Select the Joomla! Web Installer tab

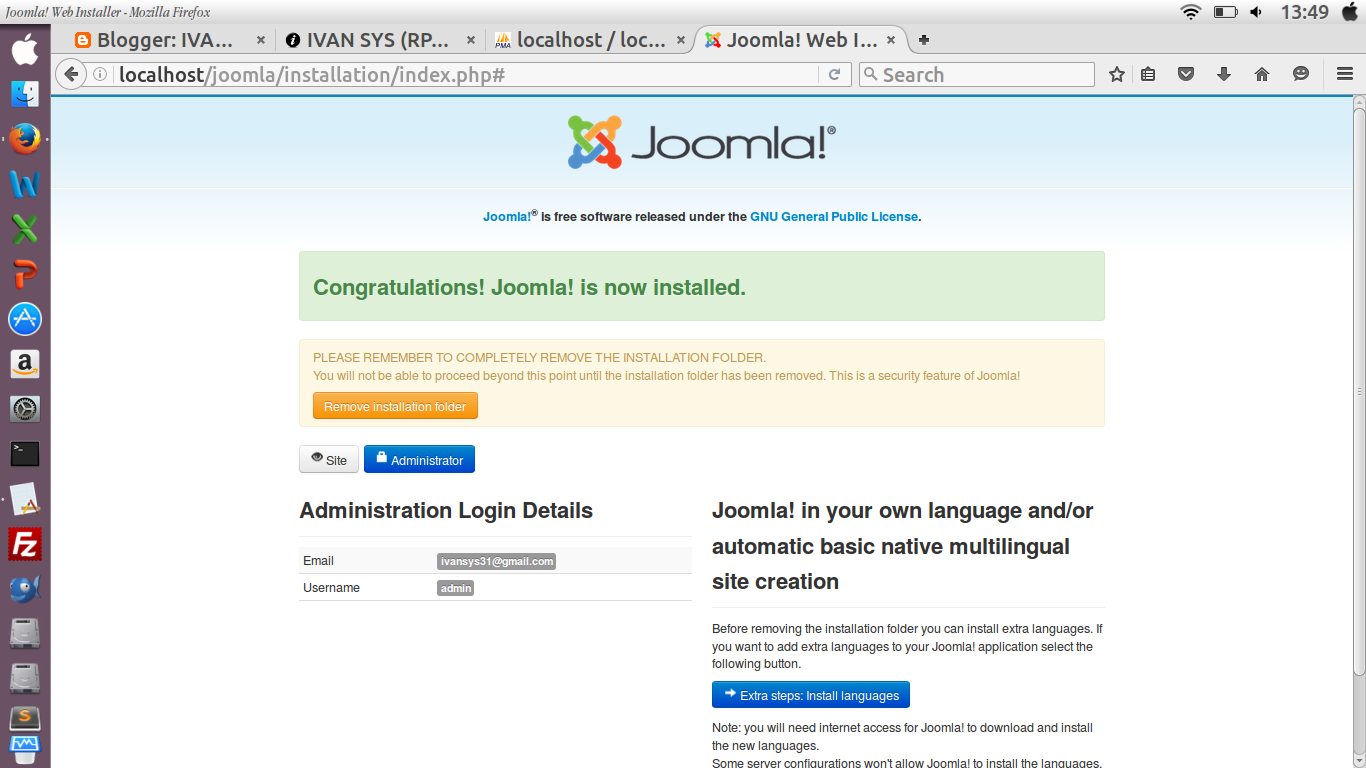coord(800,40)
